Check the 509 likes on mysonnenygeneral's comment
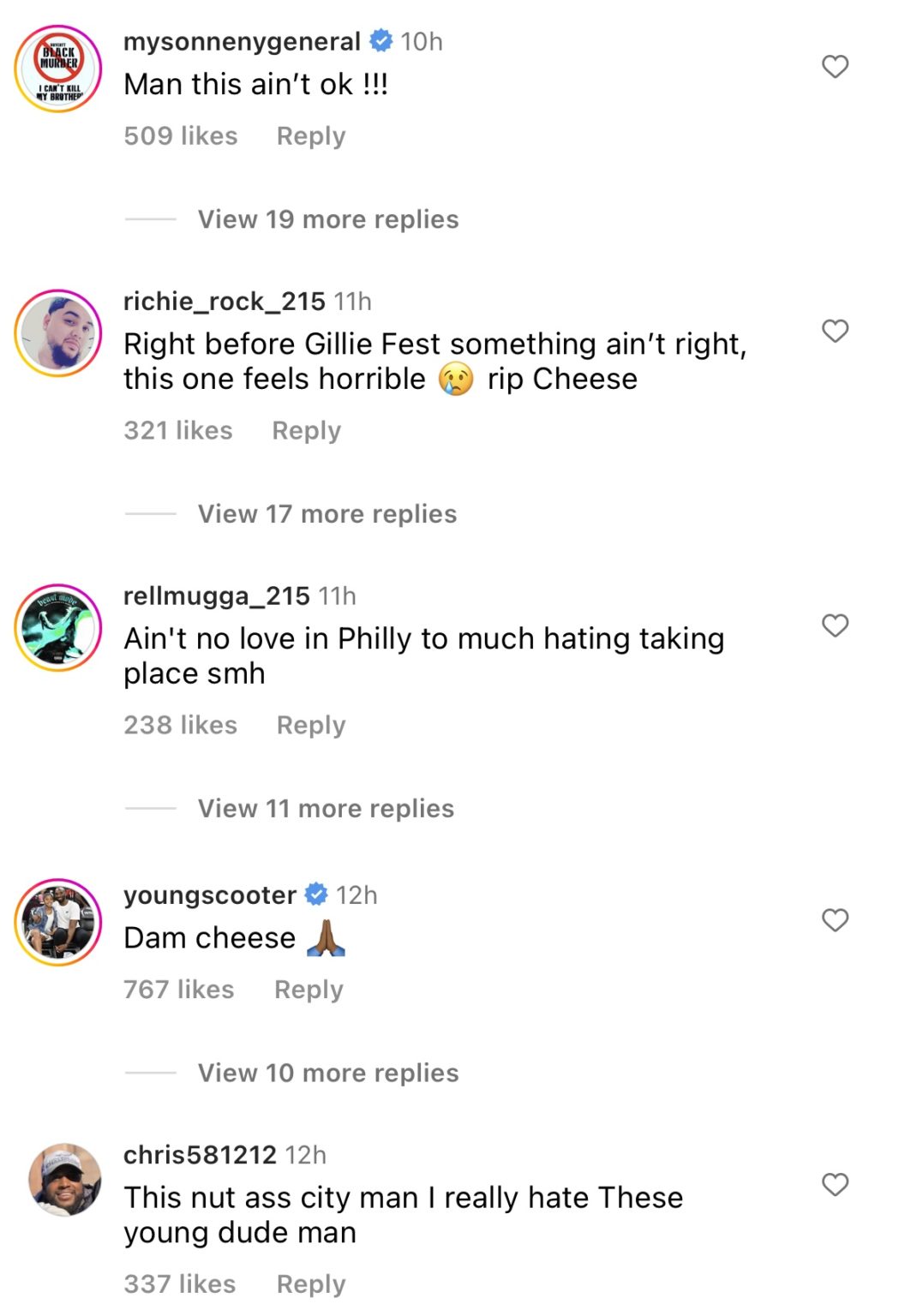This screenshot has height=1316, width=905. [181, 135]
